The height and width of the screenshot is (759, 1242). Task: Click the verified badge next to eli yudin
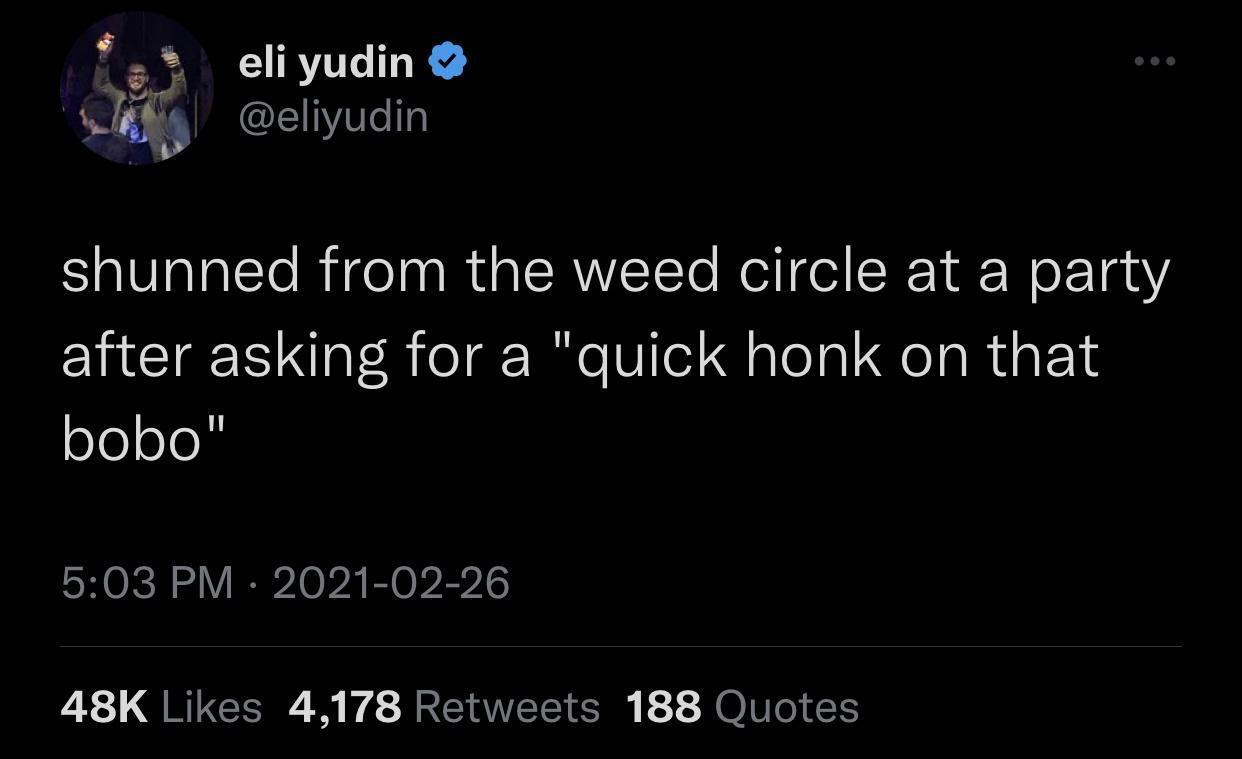tap(446, 60)
